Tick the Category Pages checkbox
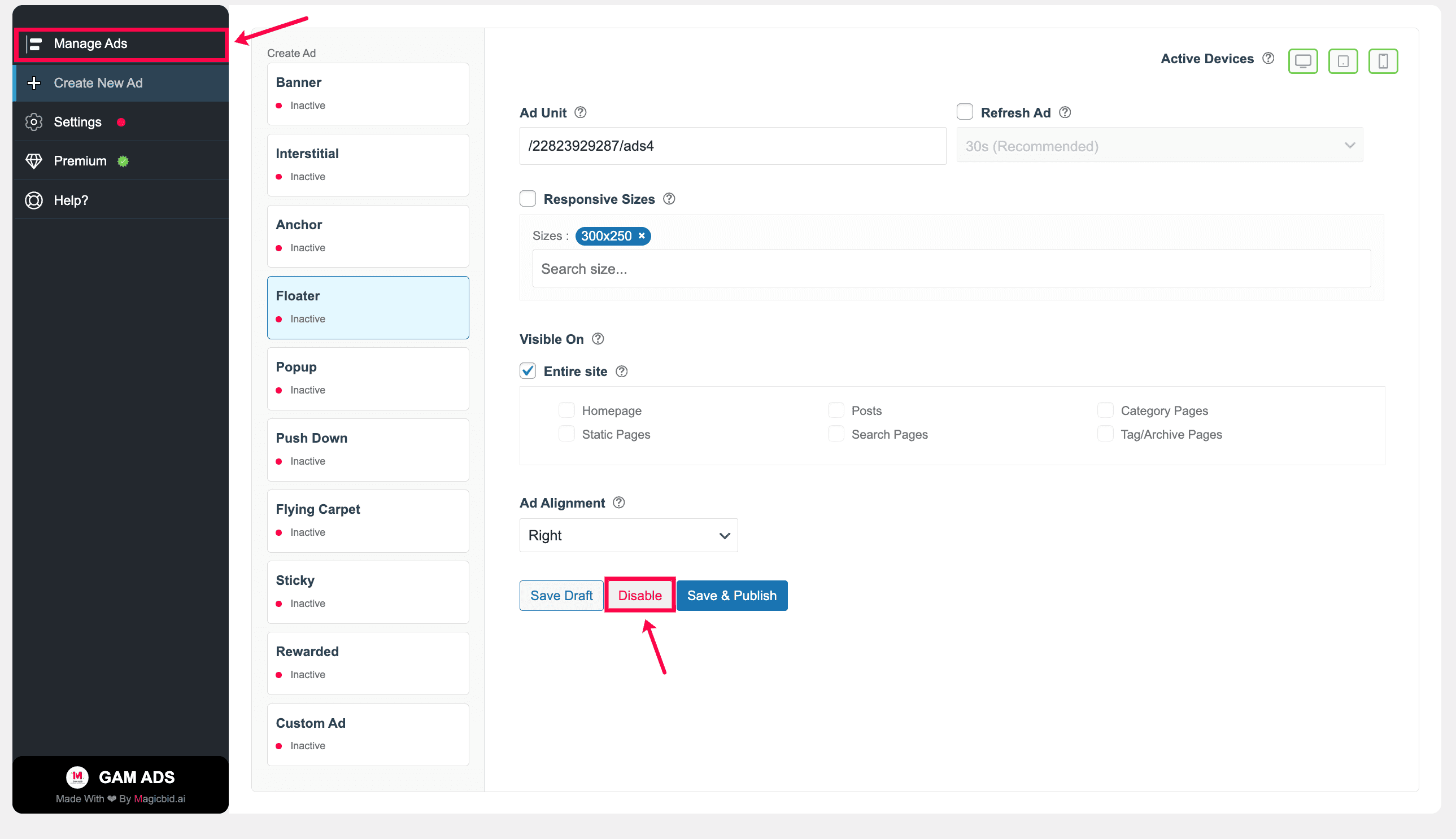The image size is (1456, 839). pos(1105,410)
